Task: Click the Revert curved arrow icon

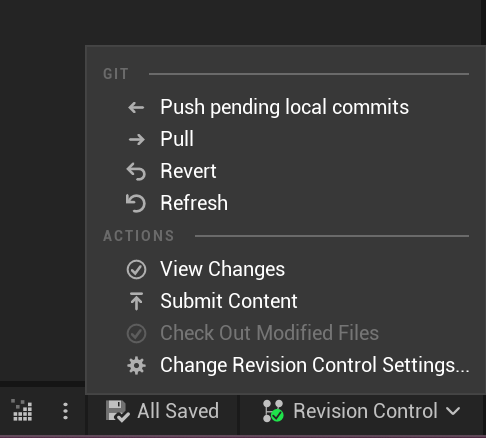Action: pos(136,171)
